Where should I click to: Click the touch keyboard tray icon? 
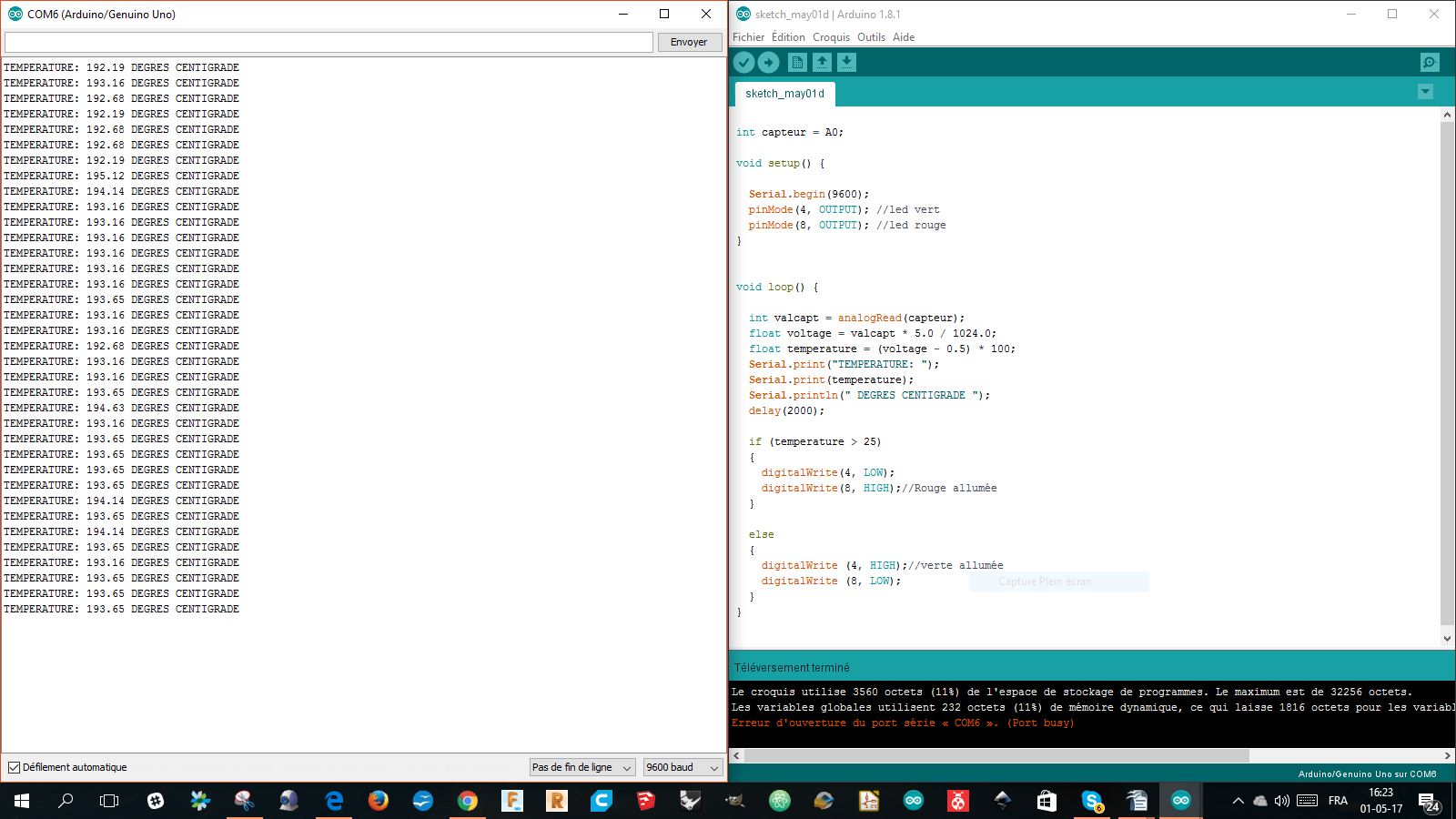[x=1308, y=801]
